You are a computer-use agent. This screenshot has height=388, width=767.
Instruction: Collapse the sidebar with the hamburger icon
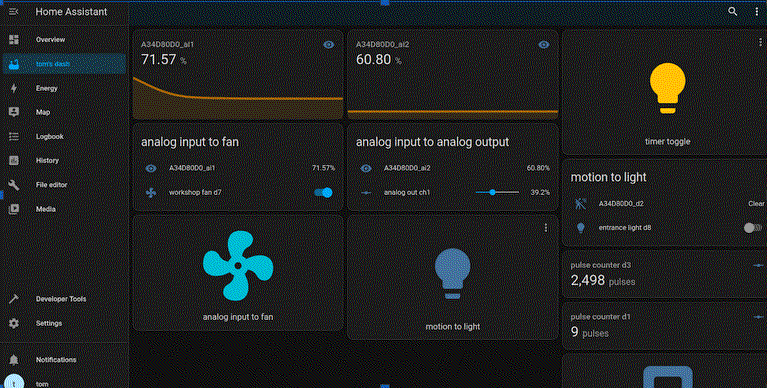pos(14,11)
